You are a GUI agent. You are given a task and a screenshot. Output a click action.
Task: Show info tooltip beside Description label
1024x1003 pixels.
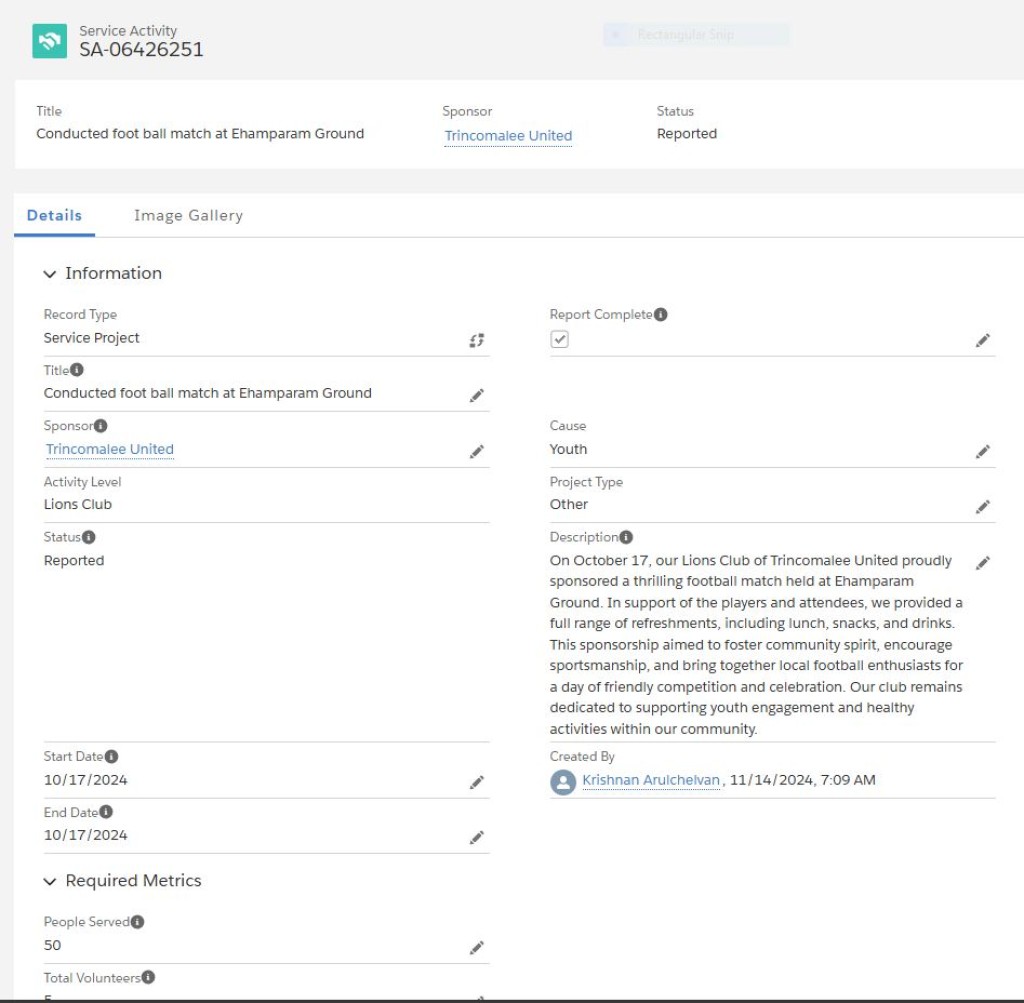coord(626,537)
